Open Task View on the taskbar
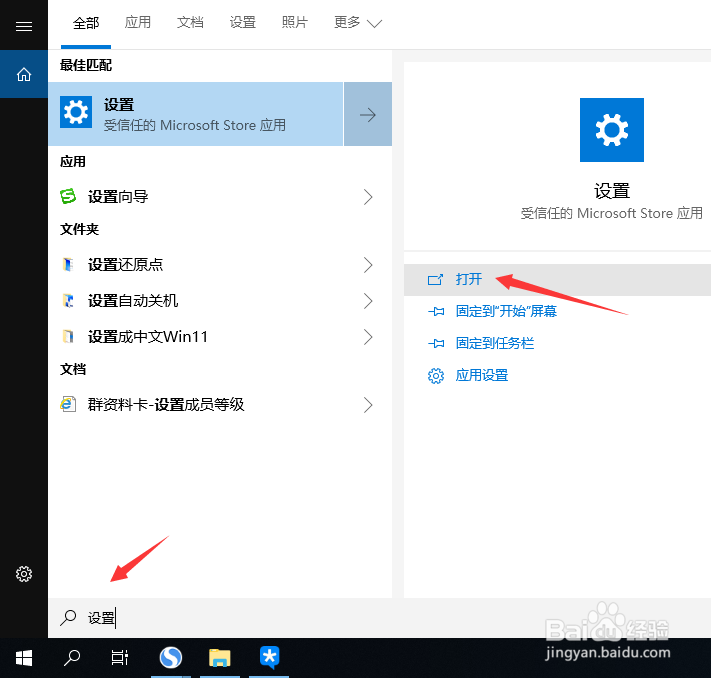Screen dimensions: 711x678 120,658
